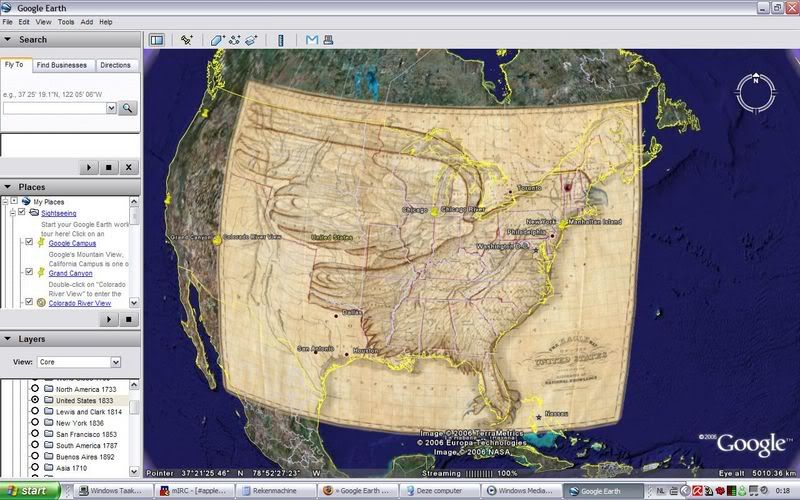
Task: Select the Asia 1710 radio button
Action: pyautogui.click(x=35, y=467)
